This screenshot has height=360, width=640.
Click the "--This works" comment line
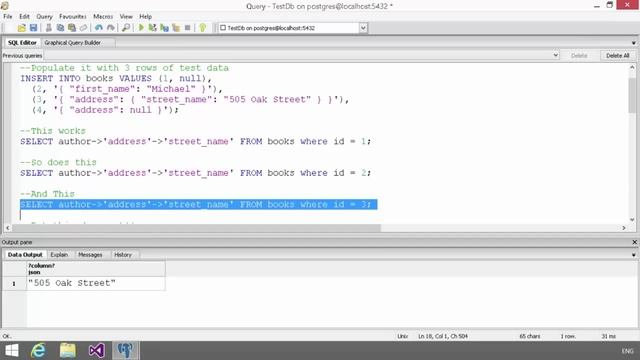click(x=53, y=131)
